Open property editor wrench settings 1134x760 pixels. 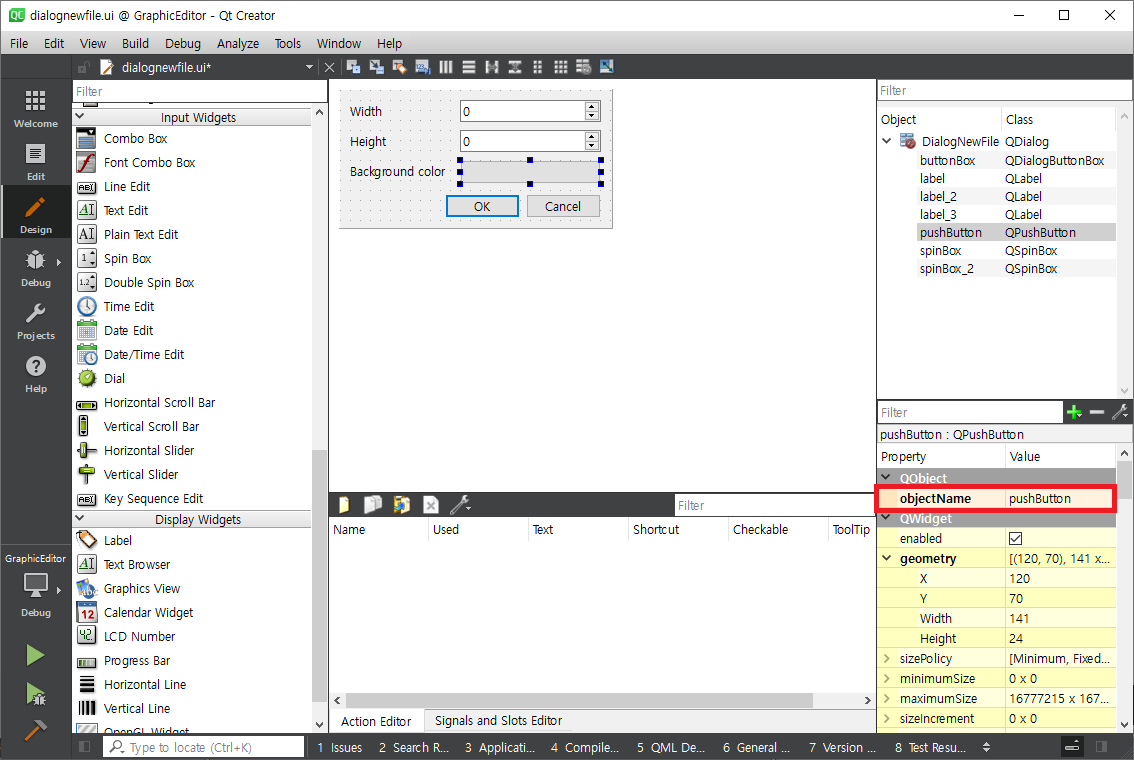pos(1120,412)
